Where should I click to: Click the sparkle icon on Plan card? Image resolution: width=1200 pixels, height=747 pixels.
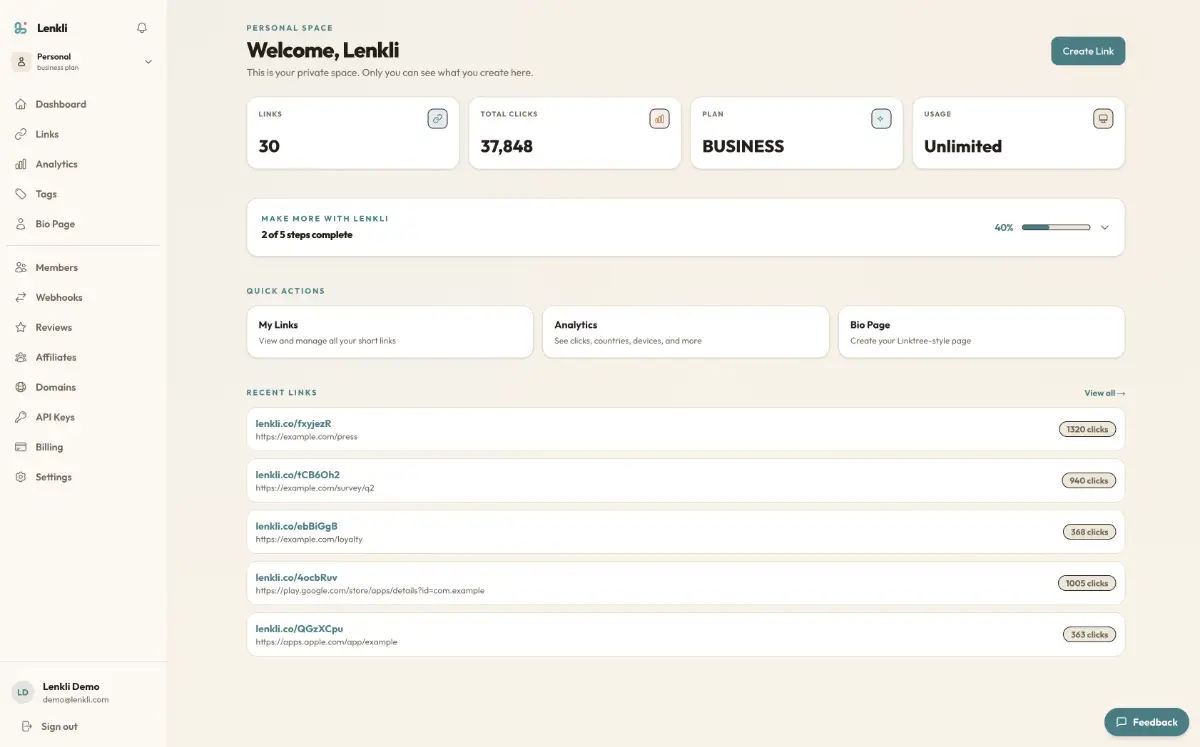[x=881, y=119]
